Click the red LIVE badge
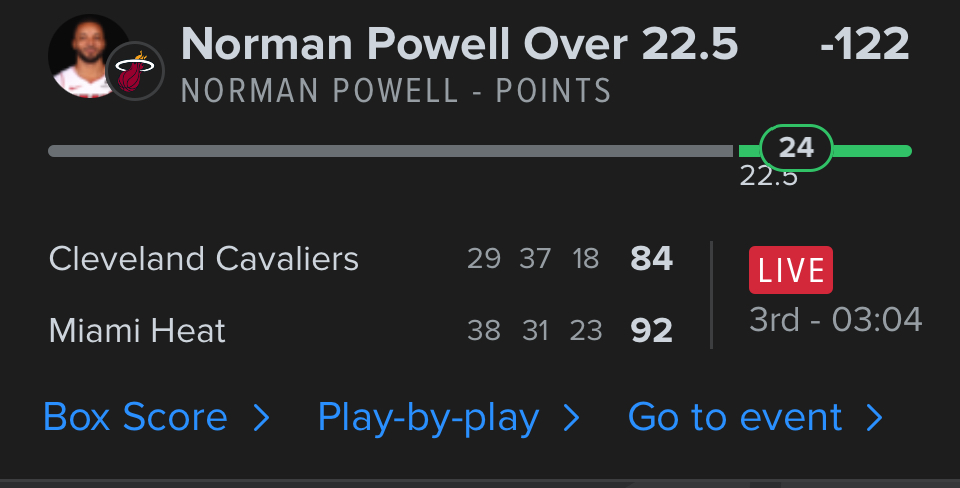960x488 pixels. pos(790,270)
